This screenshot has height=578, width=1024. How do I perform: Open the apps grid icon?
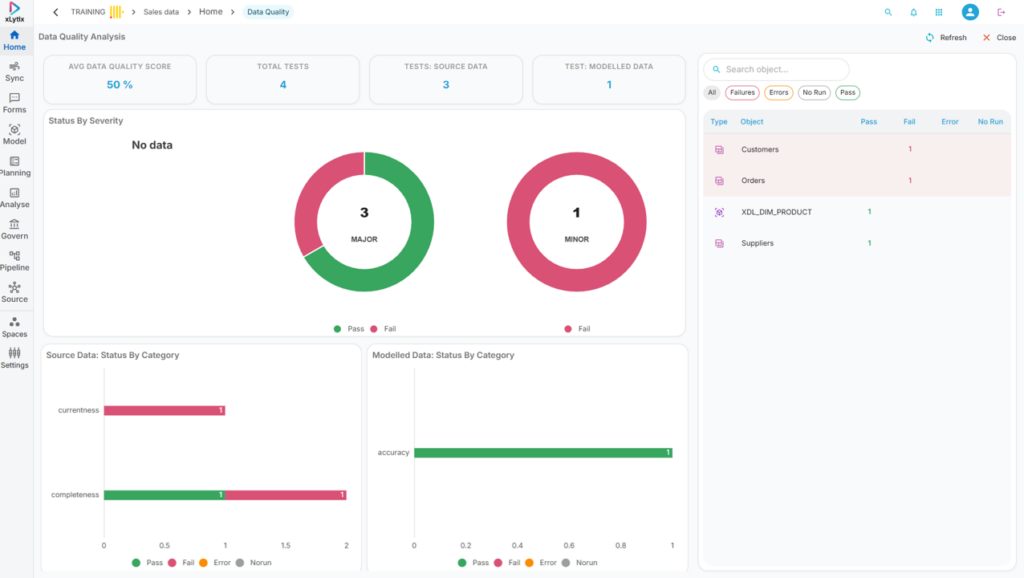938,12
